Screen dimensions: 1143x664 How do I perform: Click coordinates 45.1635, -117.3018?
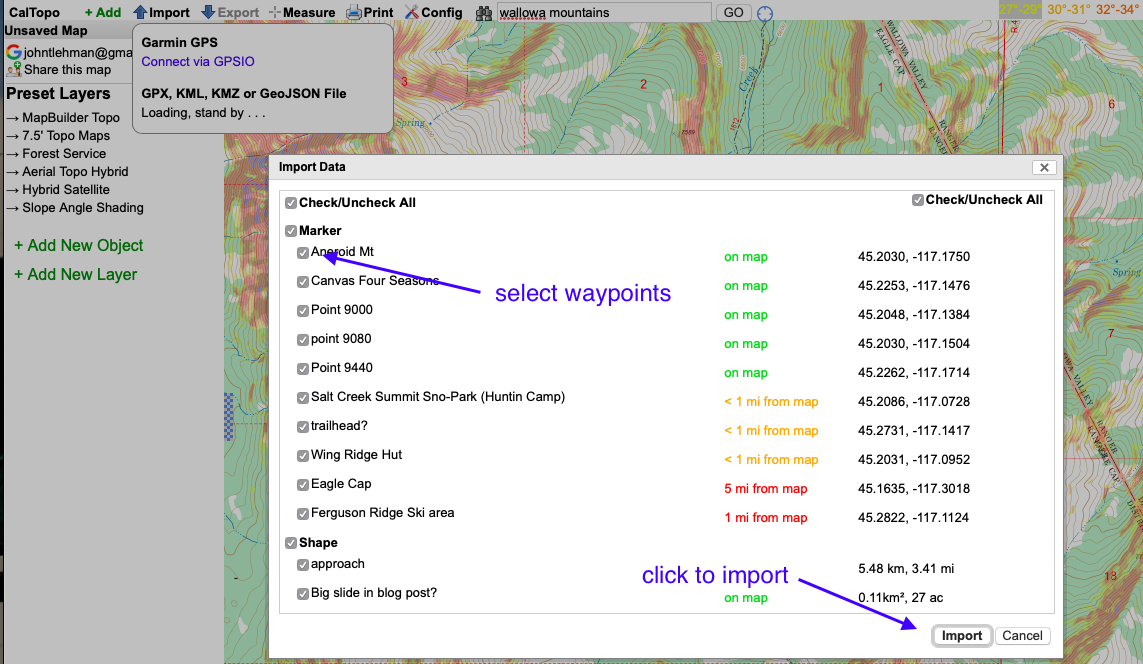(x=913, y=488)
